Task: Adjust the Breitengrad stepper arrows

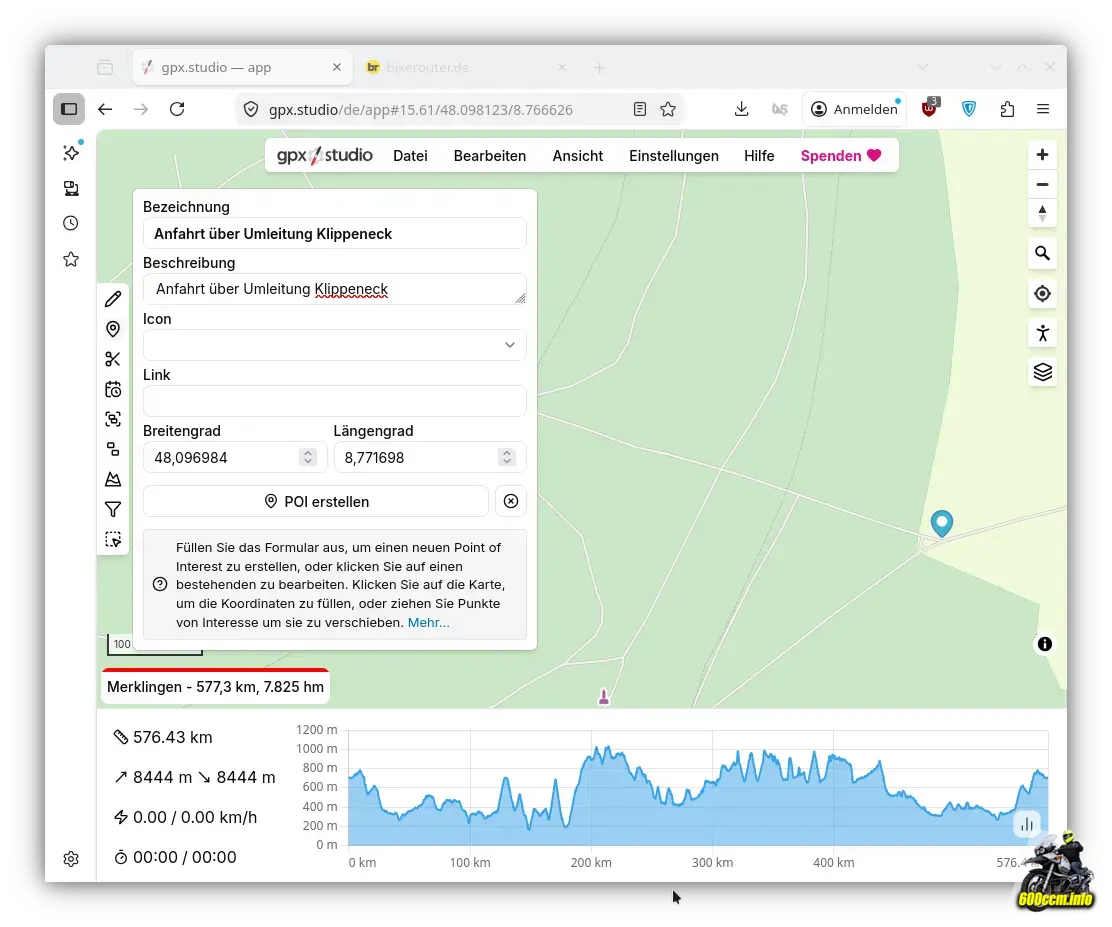Action: click(307, 457)
